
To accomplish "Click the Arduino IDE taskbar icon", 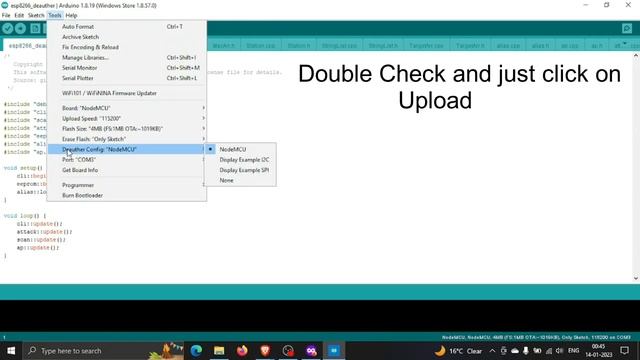I will [x=334, y=351].
